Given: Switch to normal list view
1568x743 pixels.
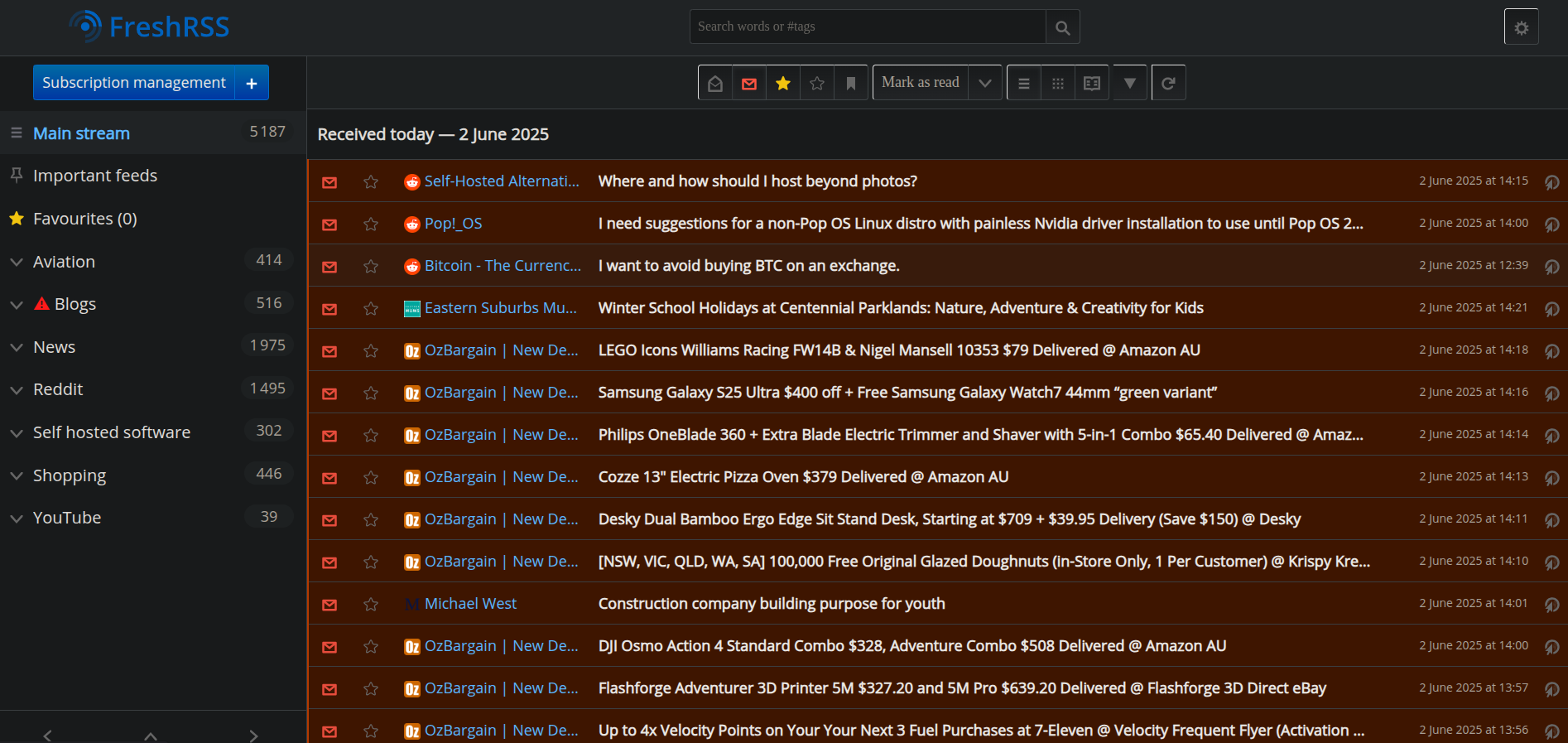Looking at the screenshot, I should click(x=1024, y=83).
